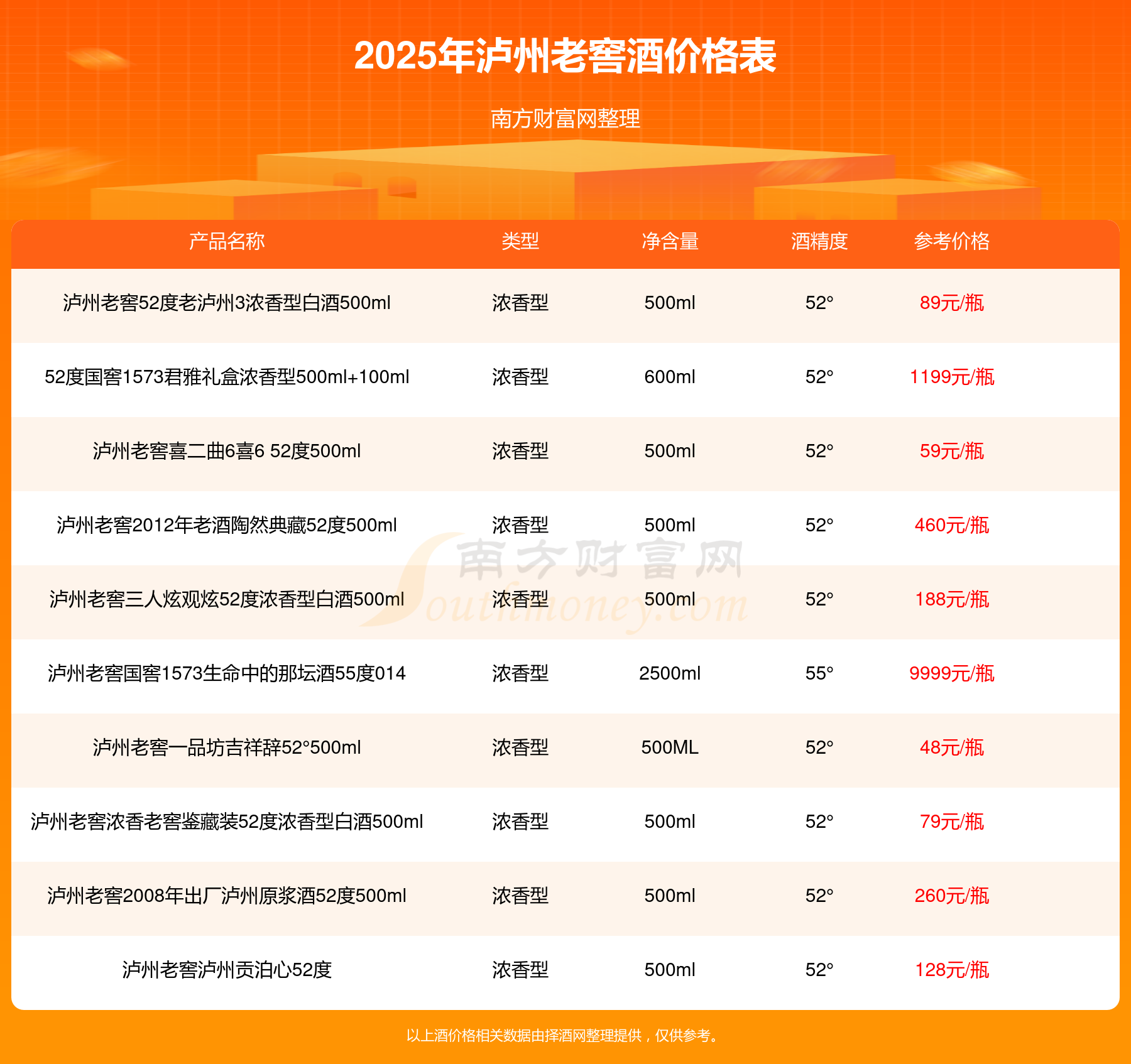The width and height of the screenshot is (1131, 1064).
Task: Select product 泸州老窖一品坊吉祥辞52°500ml
Action: coord(227,747)
